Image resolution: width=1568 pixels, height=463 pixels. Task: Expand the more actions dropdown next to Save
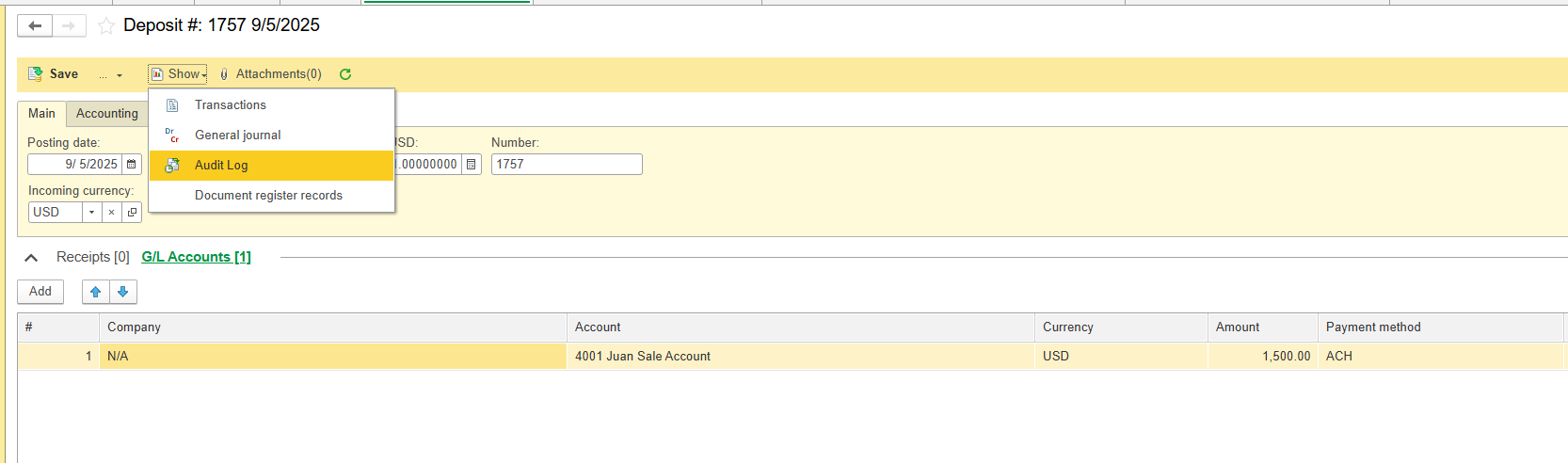111,74
